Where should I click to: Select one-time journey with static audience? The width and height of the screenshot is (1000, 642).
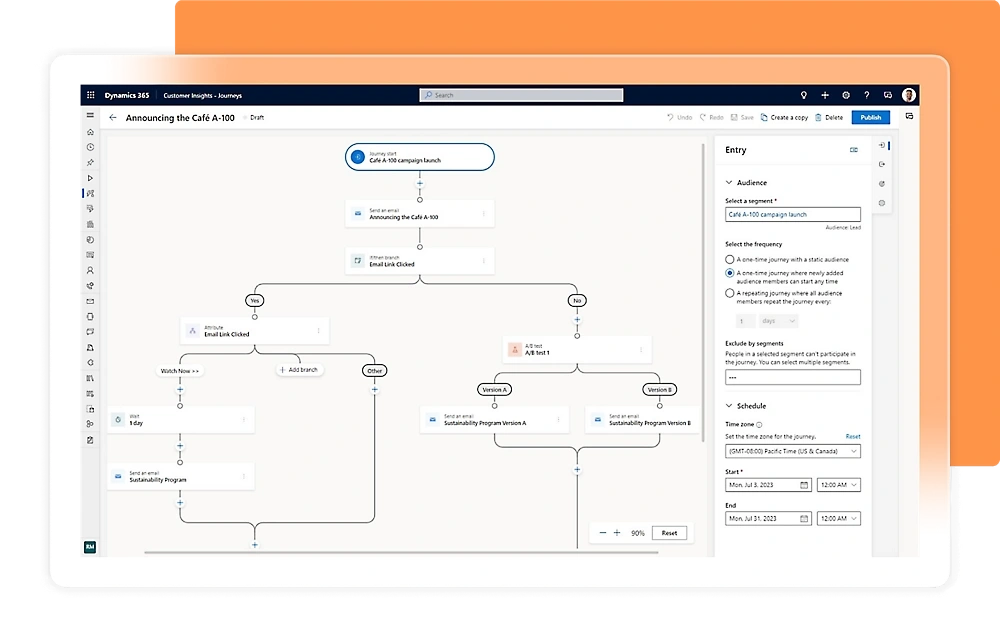click(x=730, y=259)
